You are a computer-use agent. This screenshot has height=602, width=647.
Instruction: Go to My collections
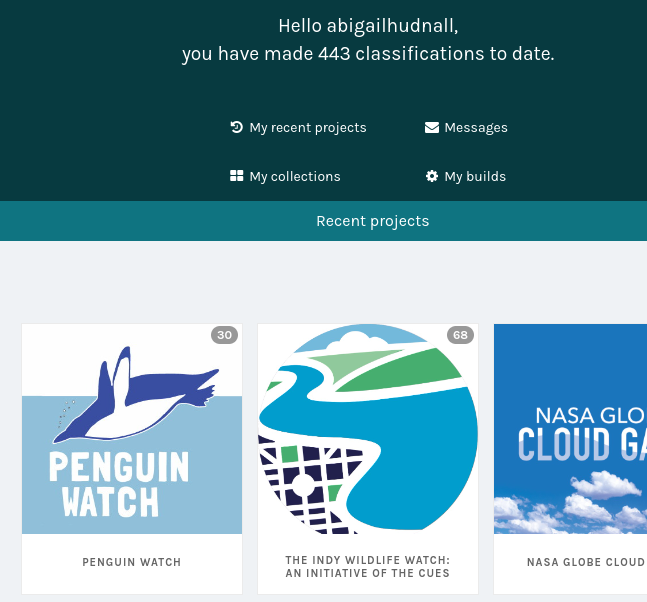285,176
